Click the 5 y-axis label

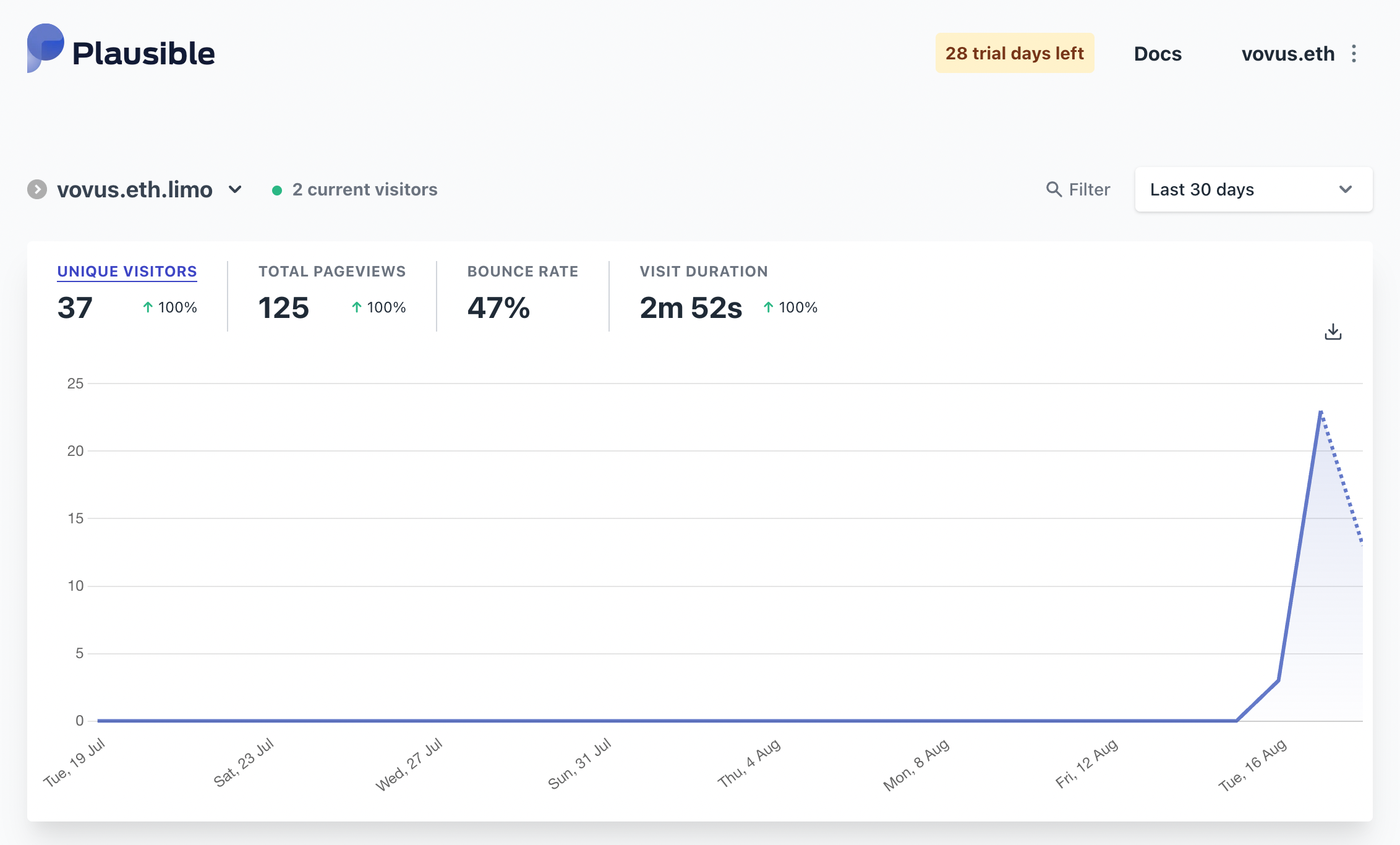point(79,653)
